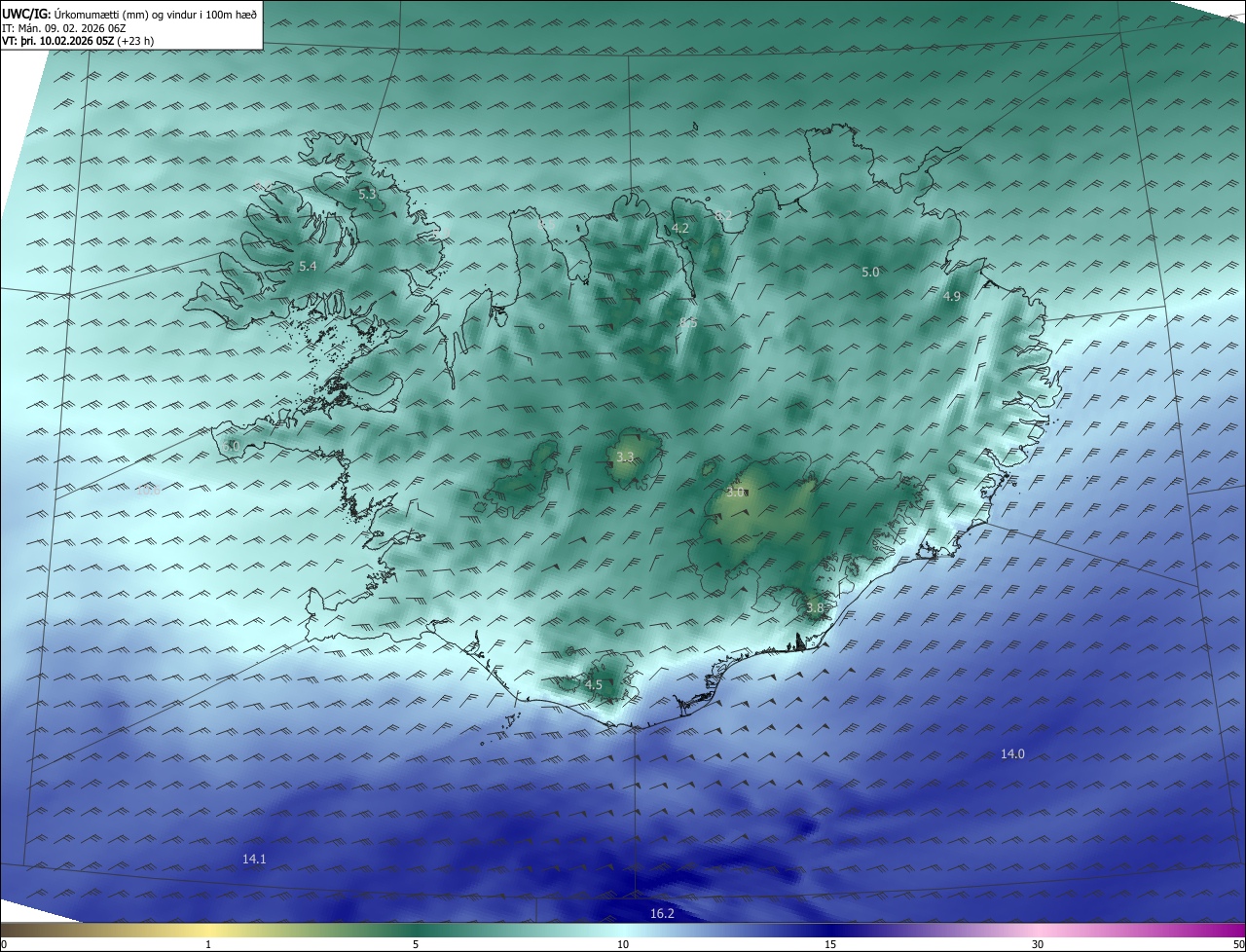This screenshot has height=952, width=1246.
Task: Click the 30 tick label of the colour scale
Action: coord(1038,945)
